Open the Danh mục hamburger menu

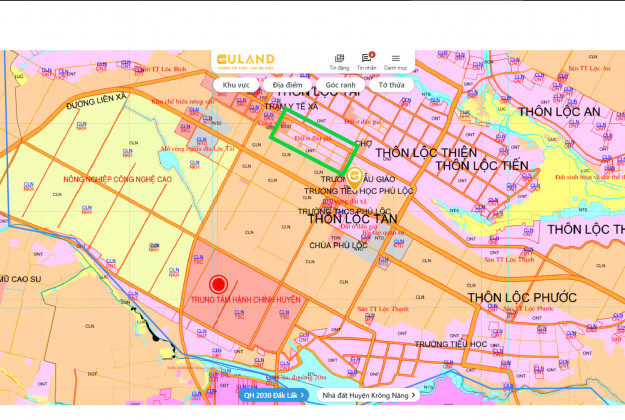pyautogui.click(x=395, y=62)
